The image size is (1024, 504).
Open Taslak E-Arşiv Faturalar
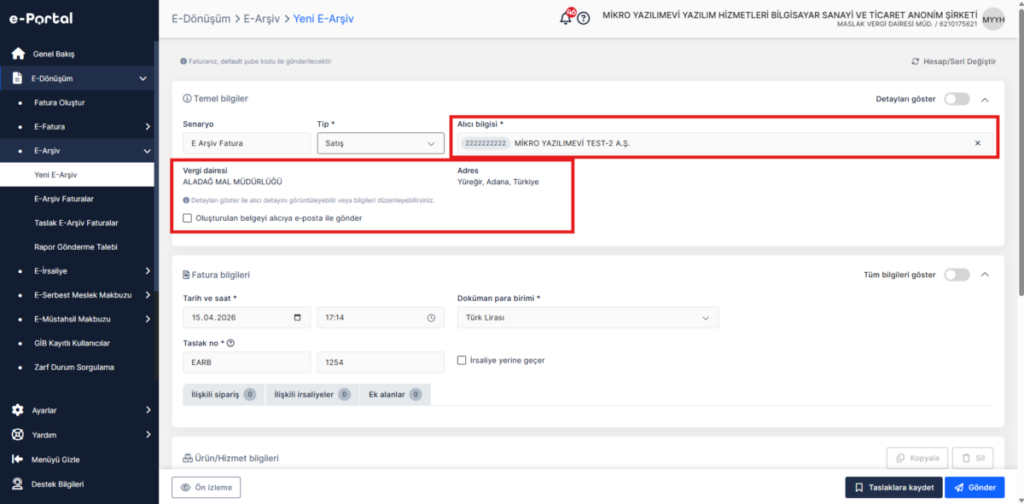coord(77,223)
